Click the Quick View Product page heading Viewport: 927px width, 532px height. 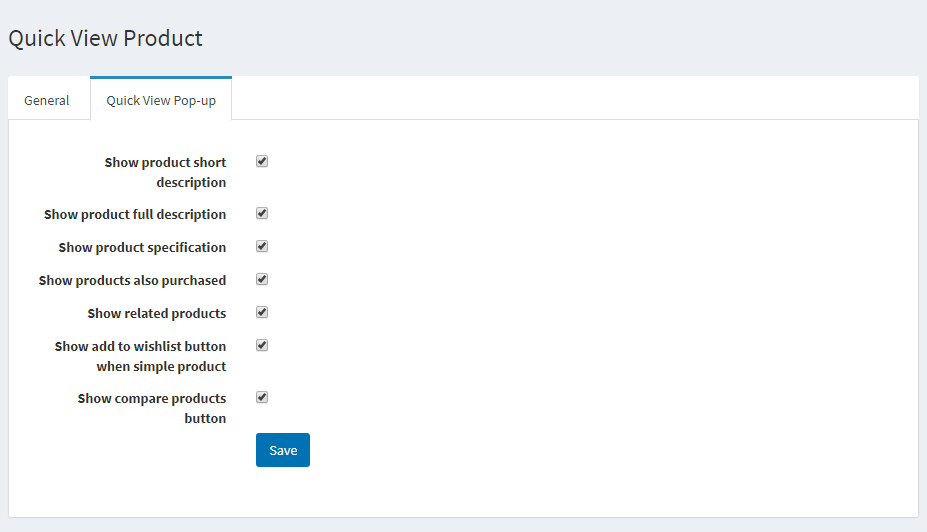click(106, 38)
